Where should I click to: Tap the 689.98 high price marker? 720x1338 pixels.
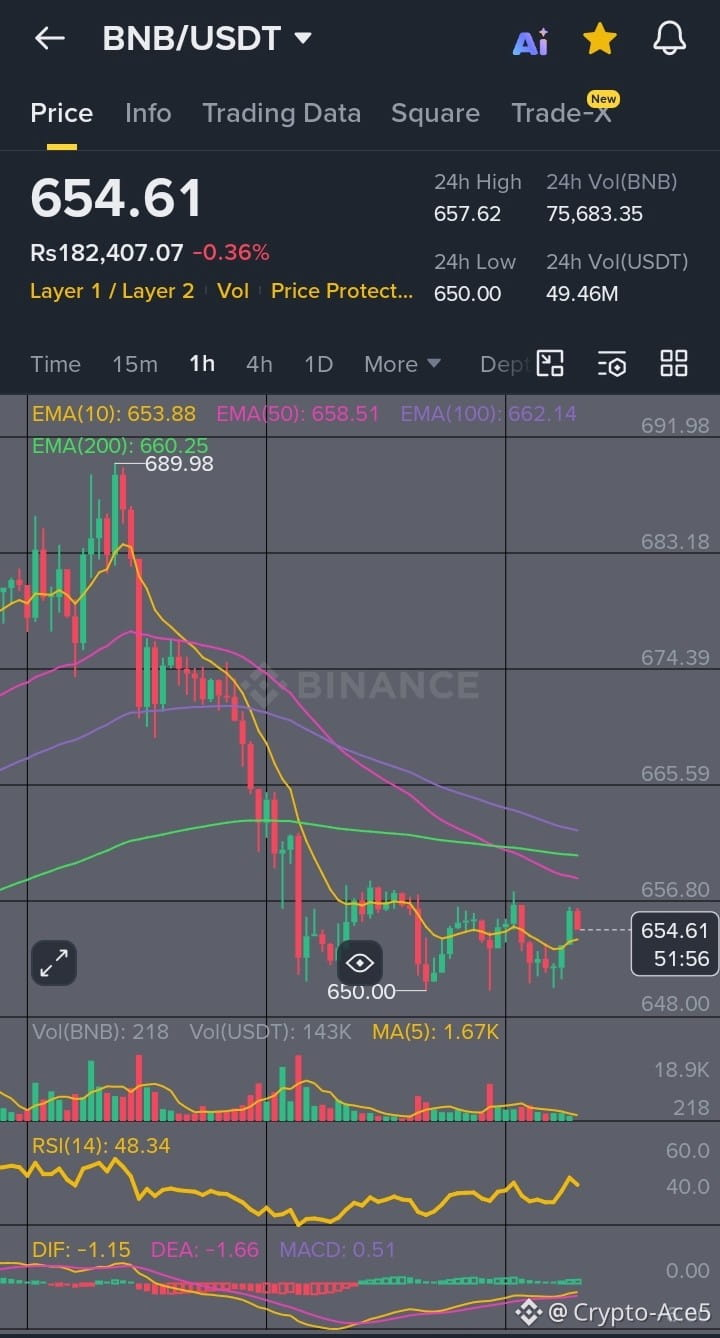coord(179,463)
